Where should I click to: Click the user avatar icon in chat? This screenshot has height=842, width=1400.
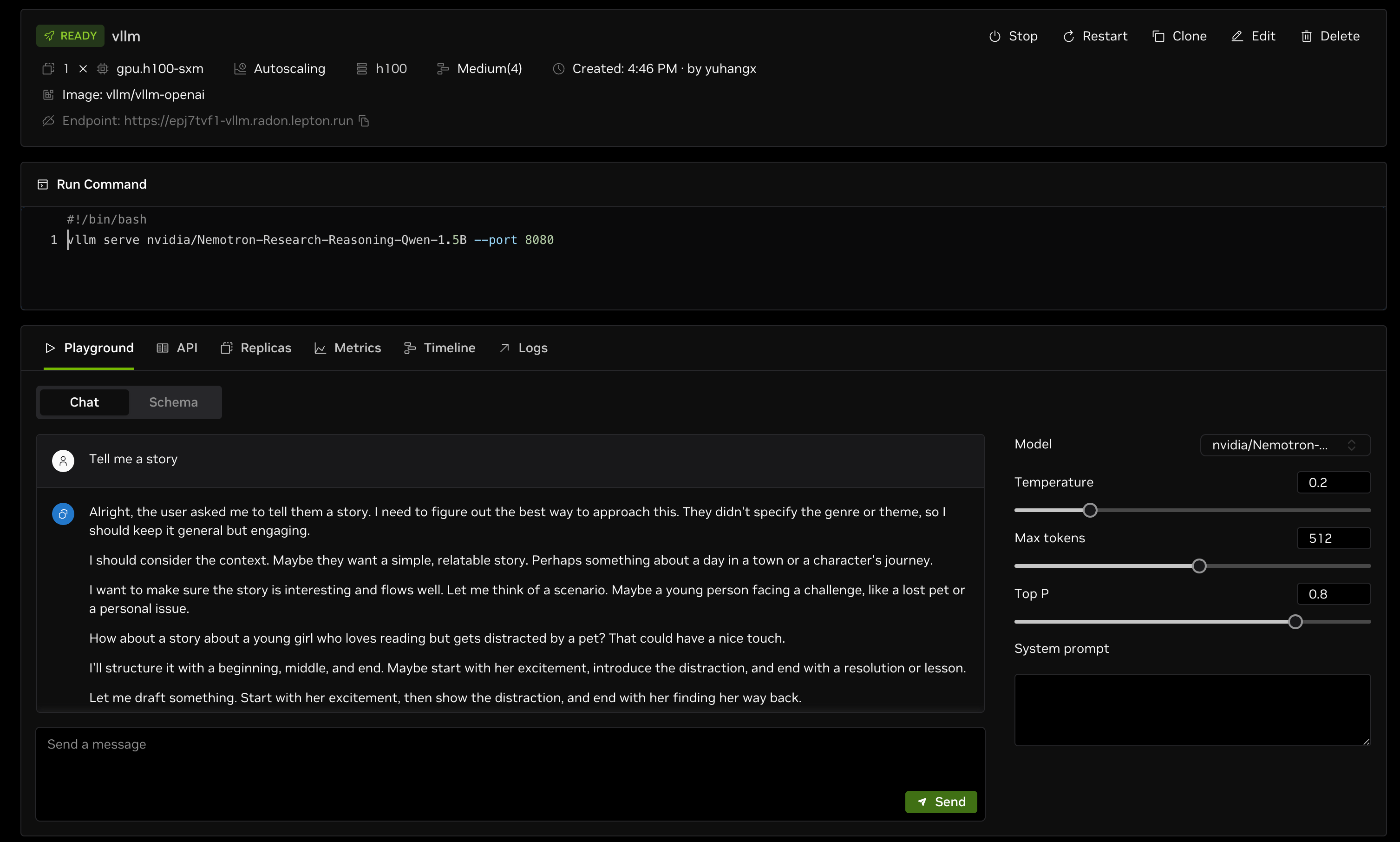[x=63, y=460]
